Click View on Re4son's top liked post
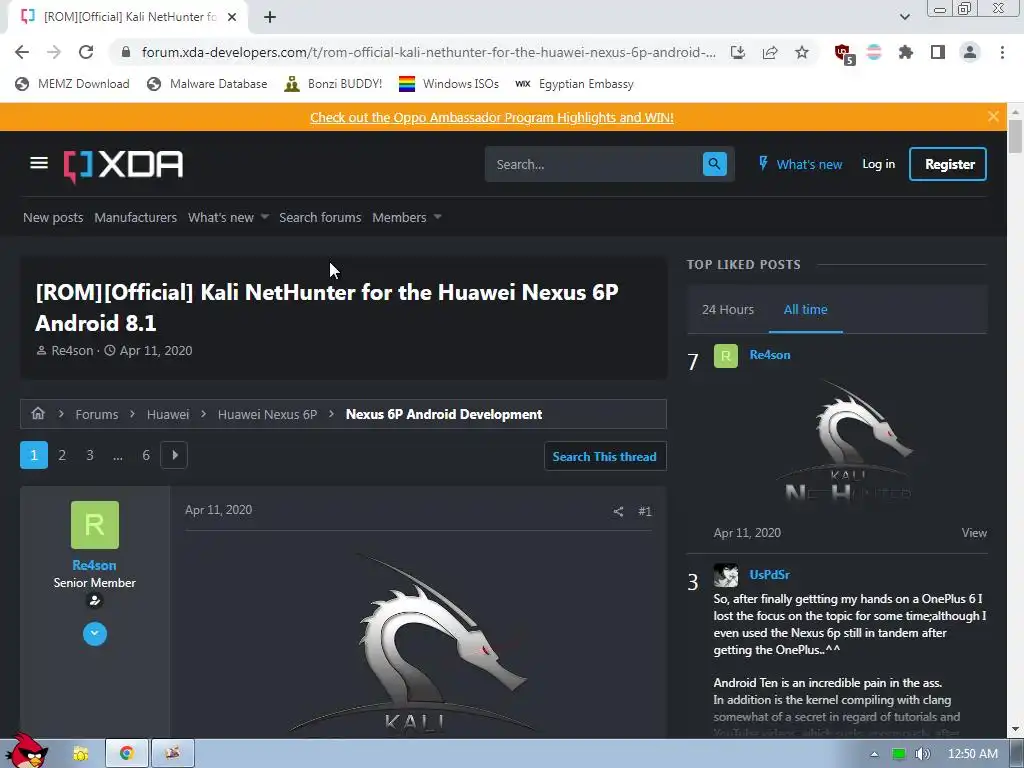1024x768 pixels. pyautogui.click(x=974, y=533)
